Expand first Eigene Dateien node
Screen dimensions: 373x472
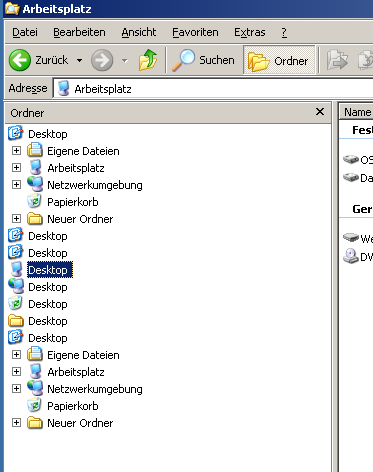16,151
